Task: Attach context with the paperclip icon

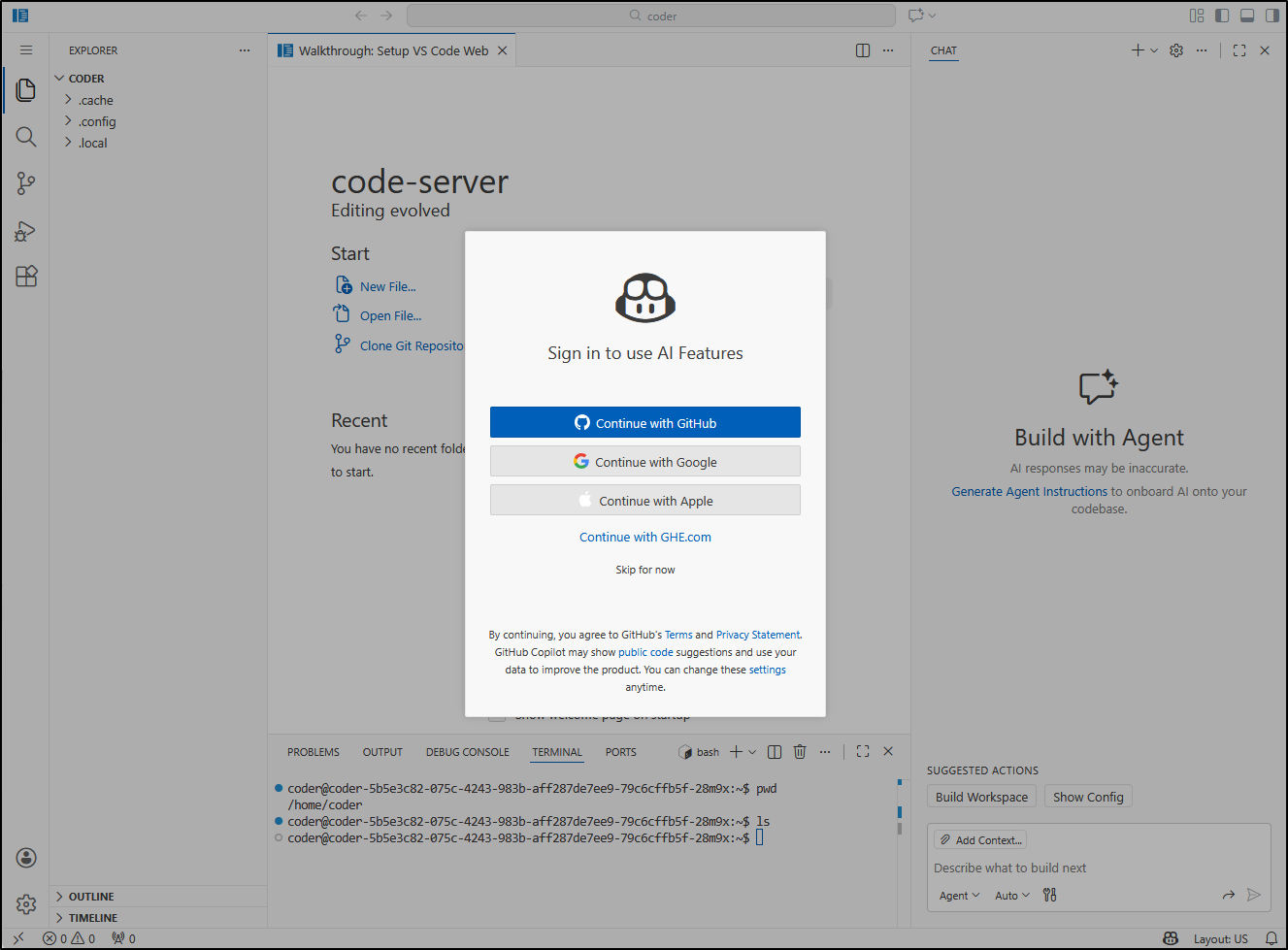Action: click(979, 838)
